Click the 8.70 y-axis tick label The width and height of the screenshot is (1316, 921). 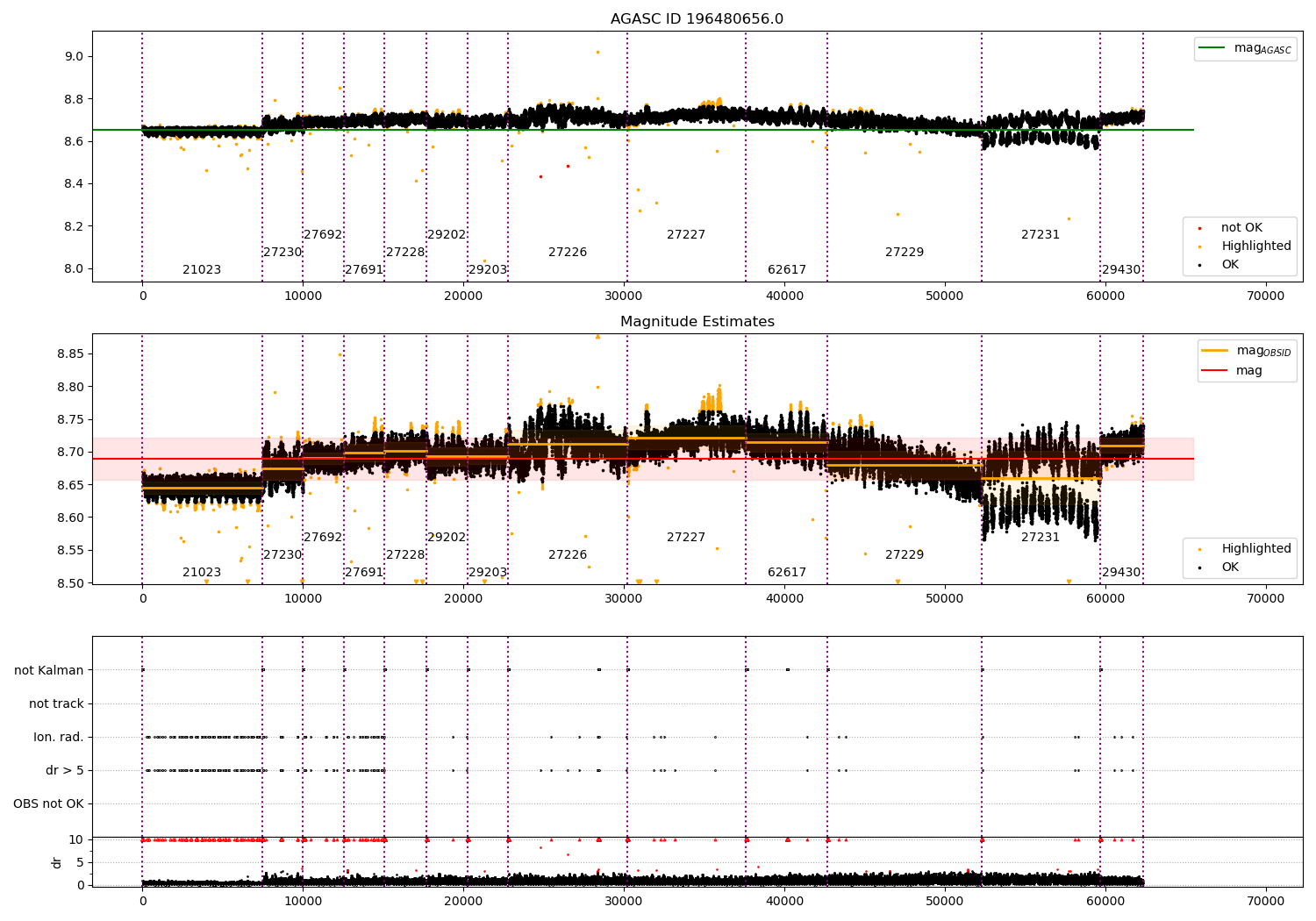tap(70, 453)
